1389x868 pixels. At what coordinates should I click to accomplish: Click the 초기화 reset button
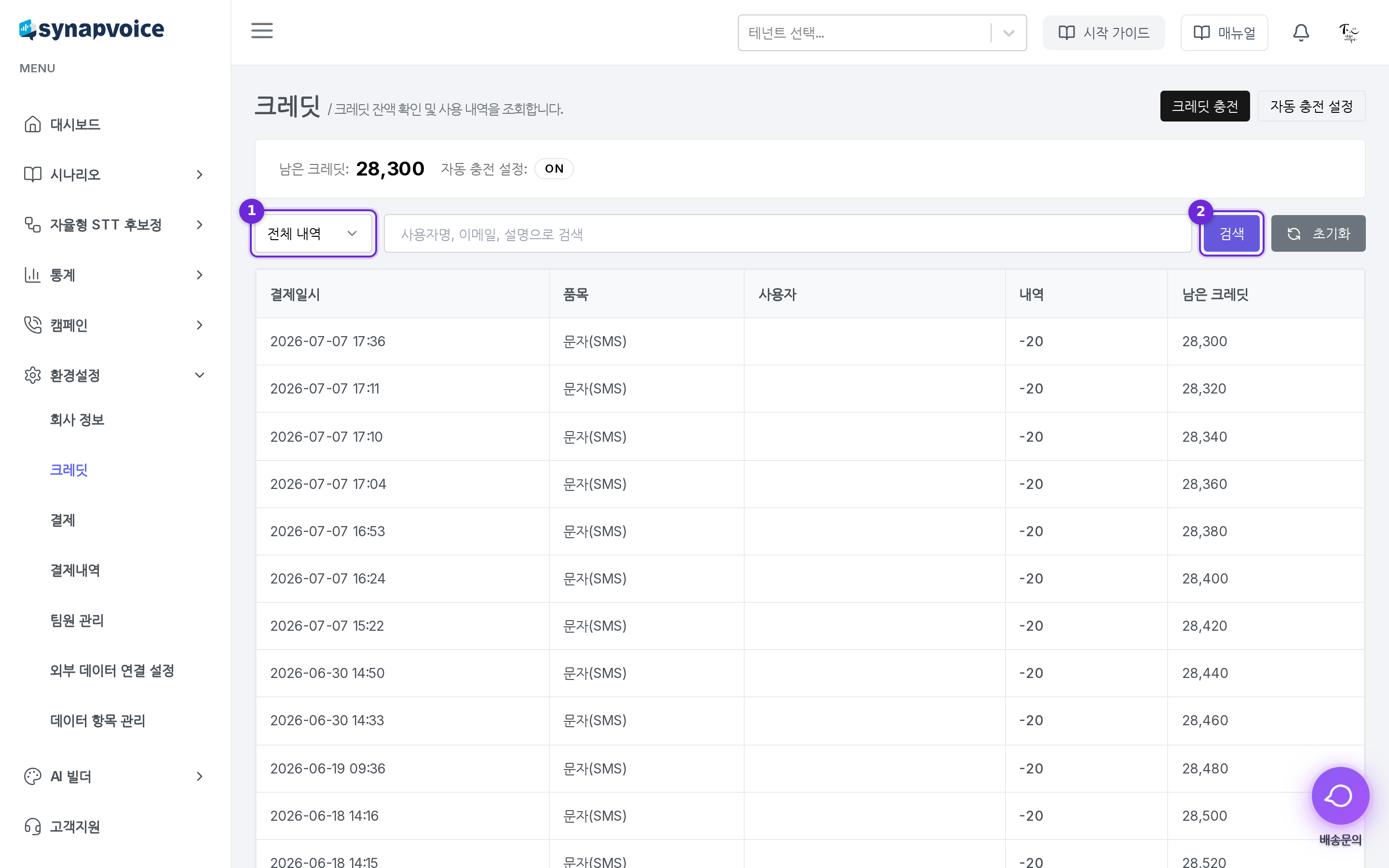(x=1319, y=234)
